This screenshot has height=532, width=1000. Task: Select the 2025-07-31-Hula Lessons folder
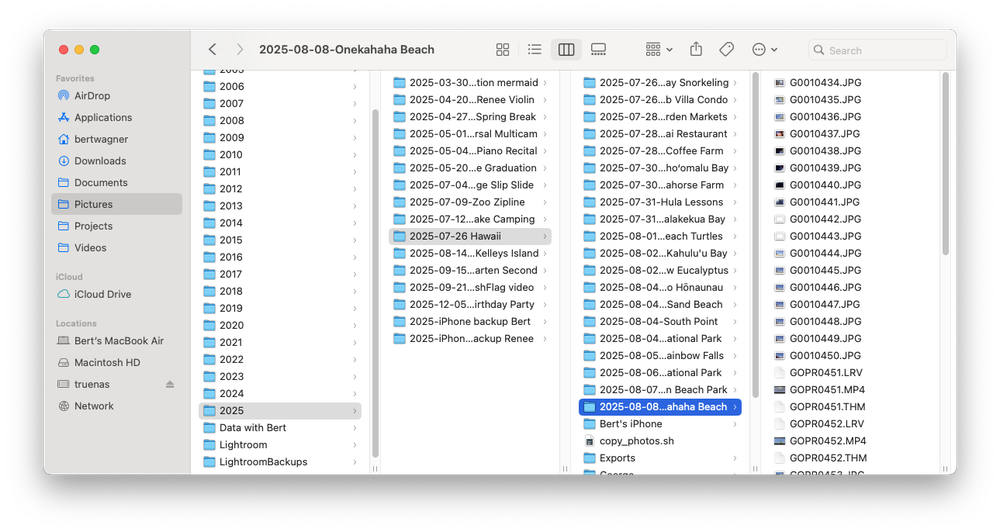tap(660, 202)
